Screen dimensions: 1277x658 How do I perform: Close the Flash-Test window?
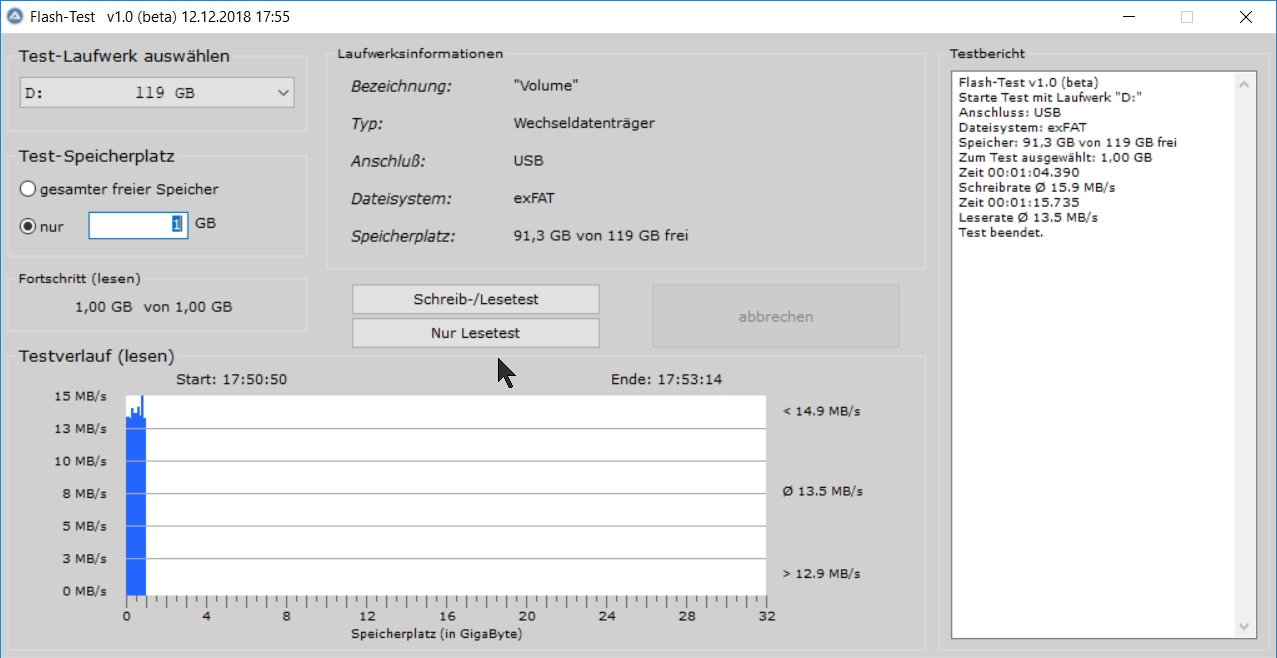pyautogui.click(x=1245, y=17)
